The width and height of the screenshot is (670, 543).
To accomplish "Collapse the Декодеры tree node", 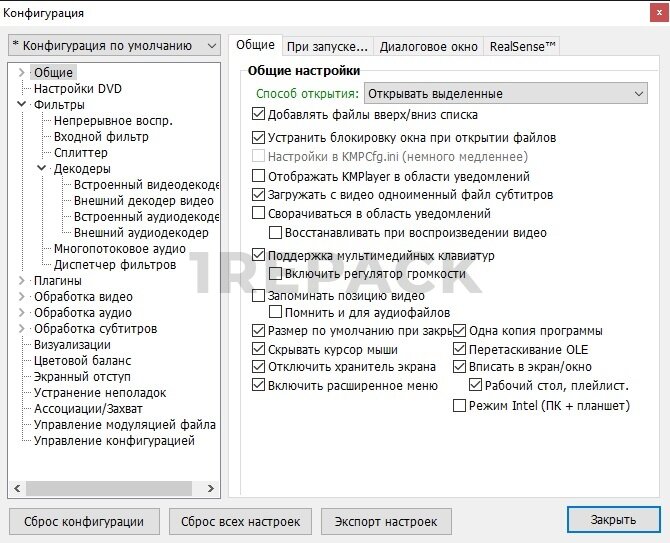I will point(41,168).
